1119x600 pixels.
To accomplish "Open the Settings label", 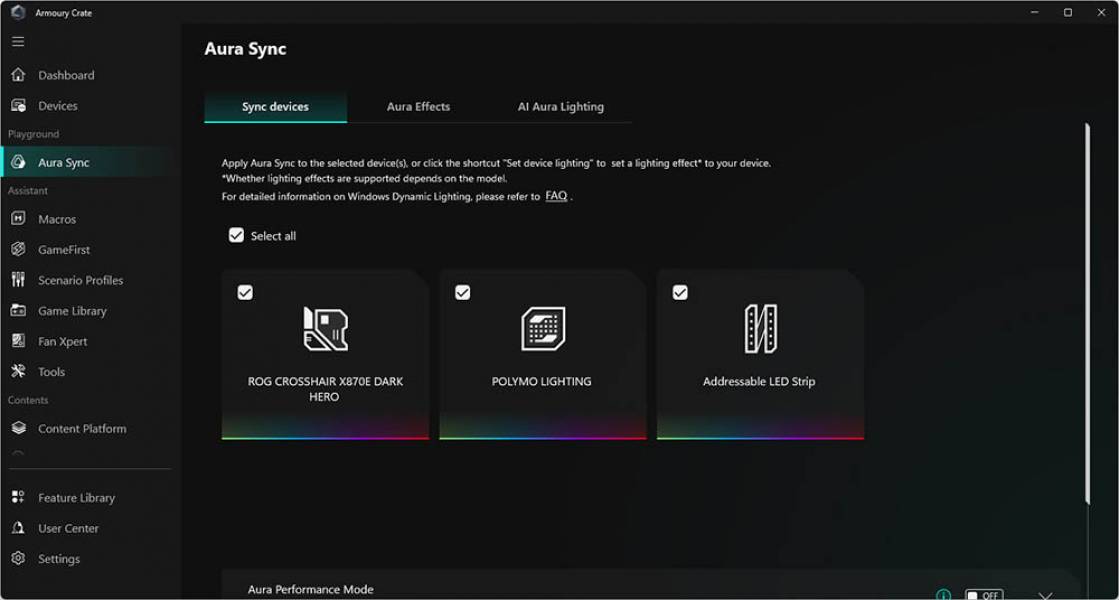I will point(59,559).
